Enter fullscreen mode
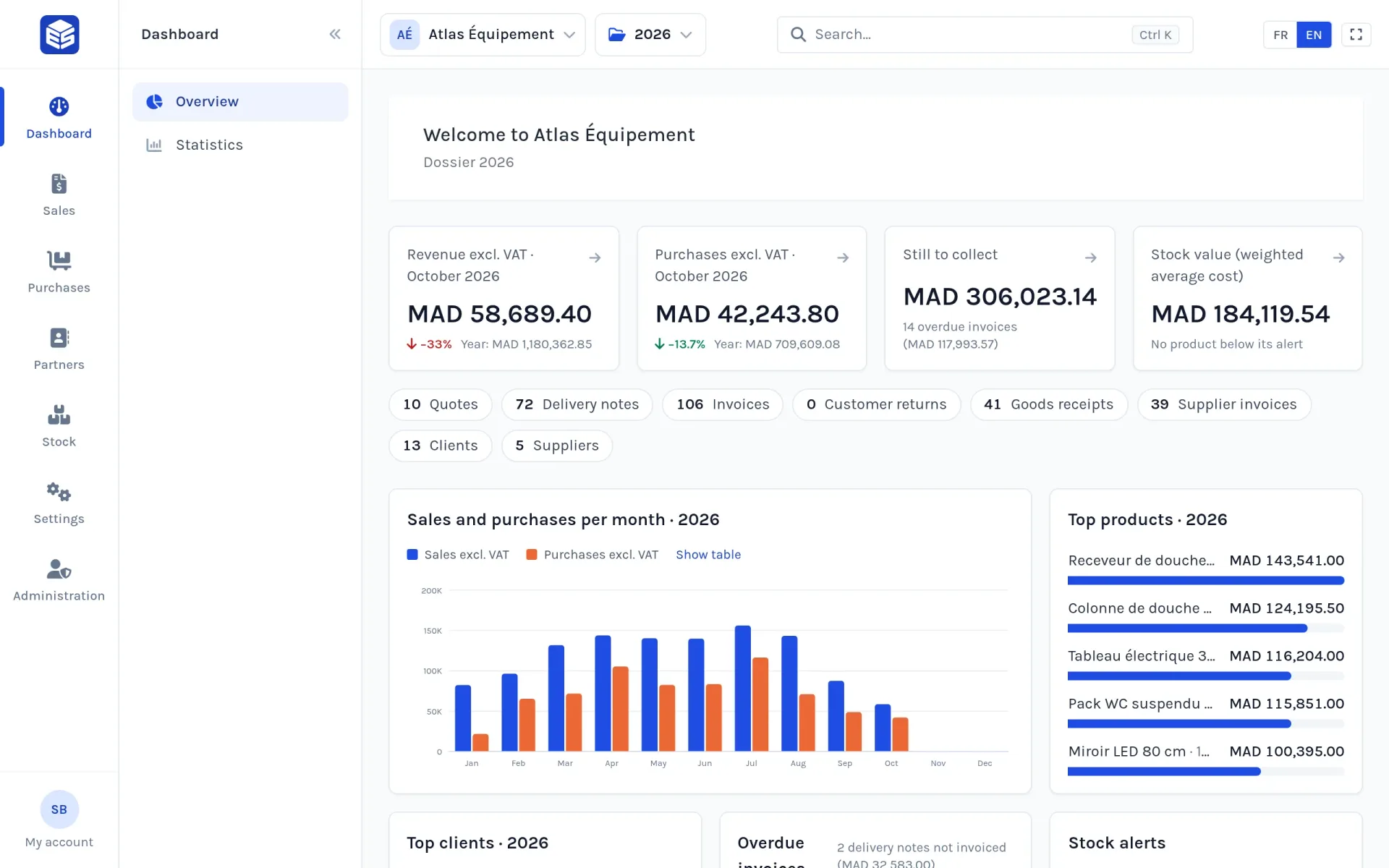Image resolution: width=1389 pixels, height=868 pixels. pos(1356,35)
